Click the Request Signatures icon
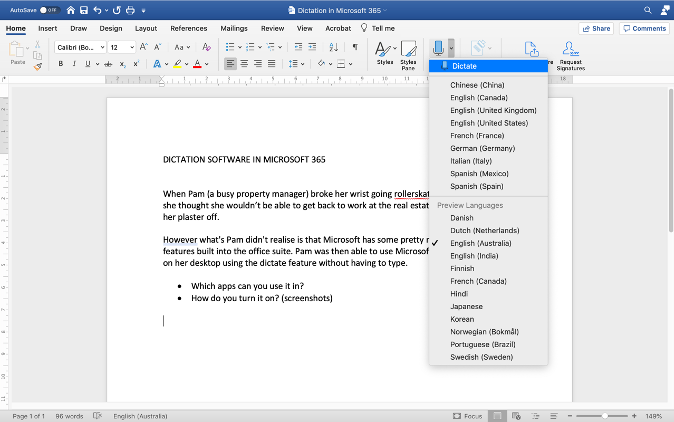This screenshot has height=422, width=674. pos(571,52)
